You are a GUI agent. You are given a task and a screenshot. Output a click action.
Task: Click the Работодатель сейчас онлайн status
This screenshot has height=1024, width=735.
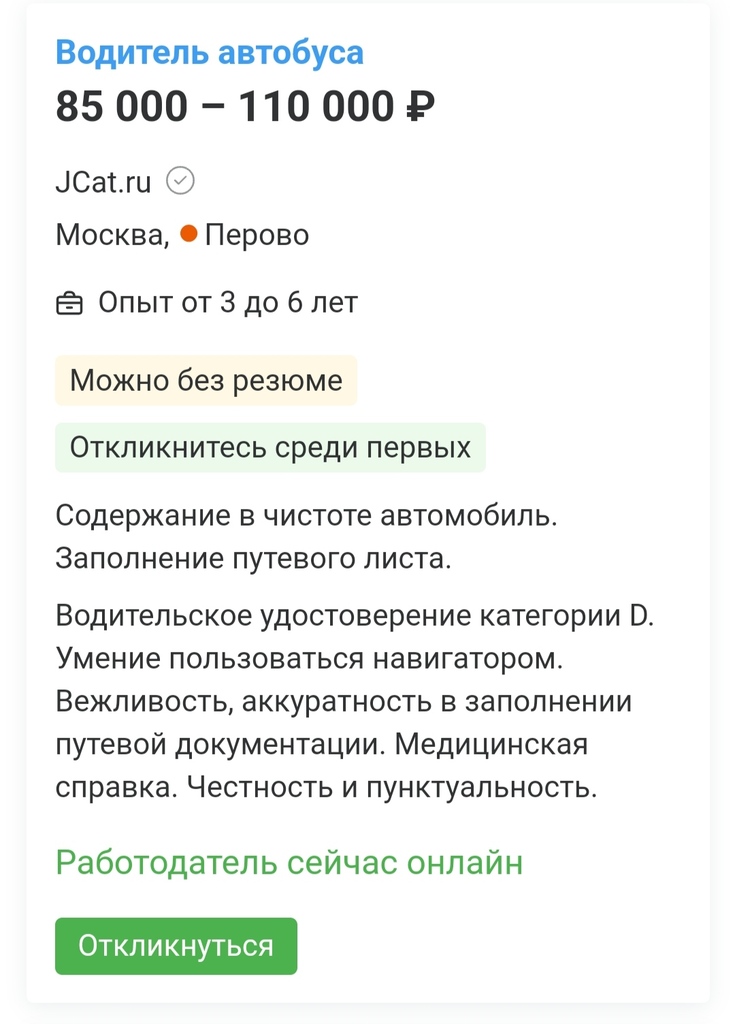(289, 862)
